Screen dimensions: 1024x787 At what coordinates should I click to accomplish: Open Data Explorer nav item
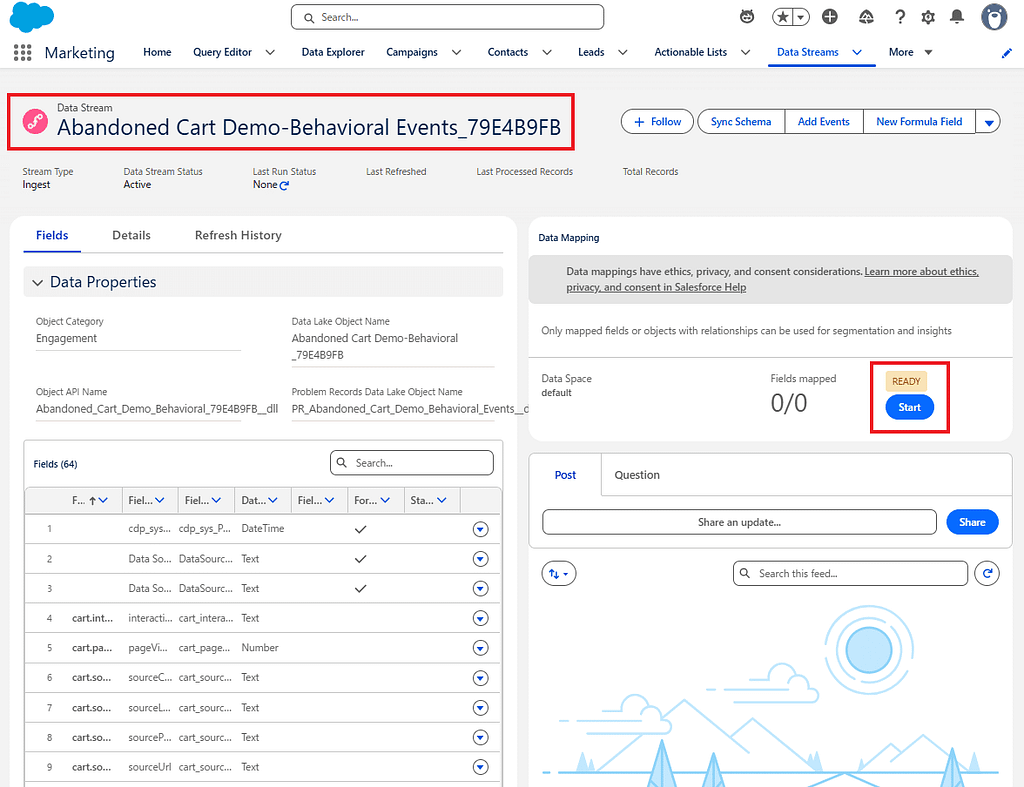tap(333, 52)
